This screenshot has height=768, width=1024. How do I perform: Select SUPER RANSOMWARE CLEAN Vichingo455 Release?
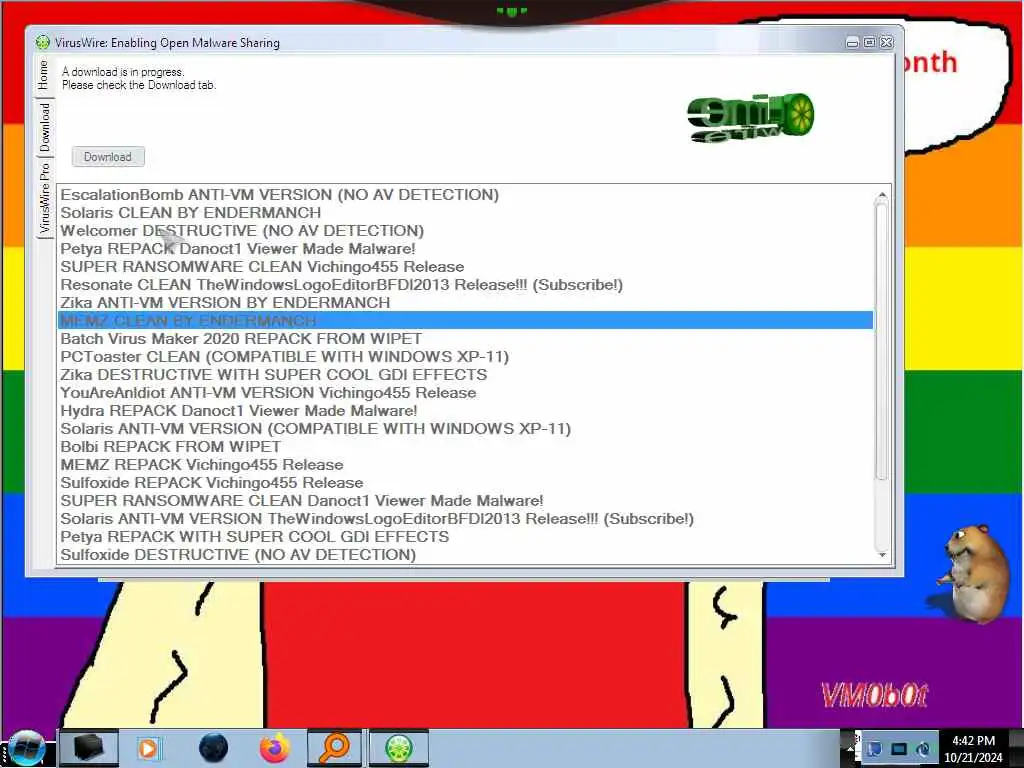point(466,266)
